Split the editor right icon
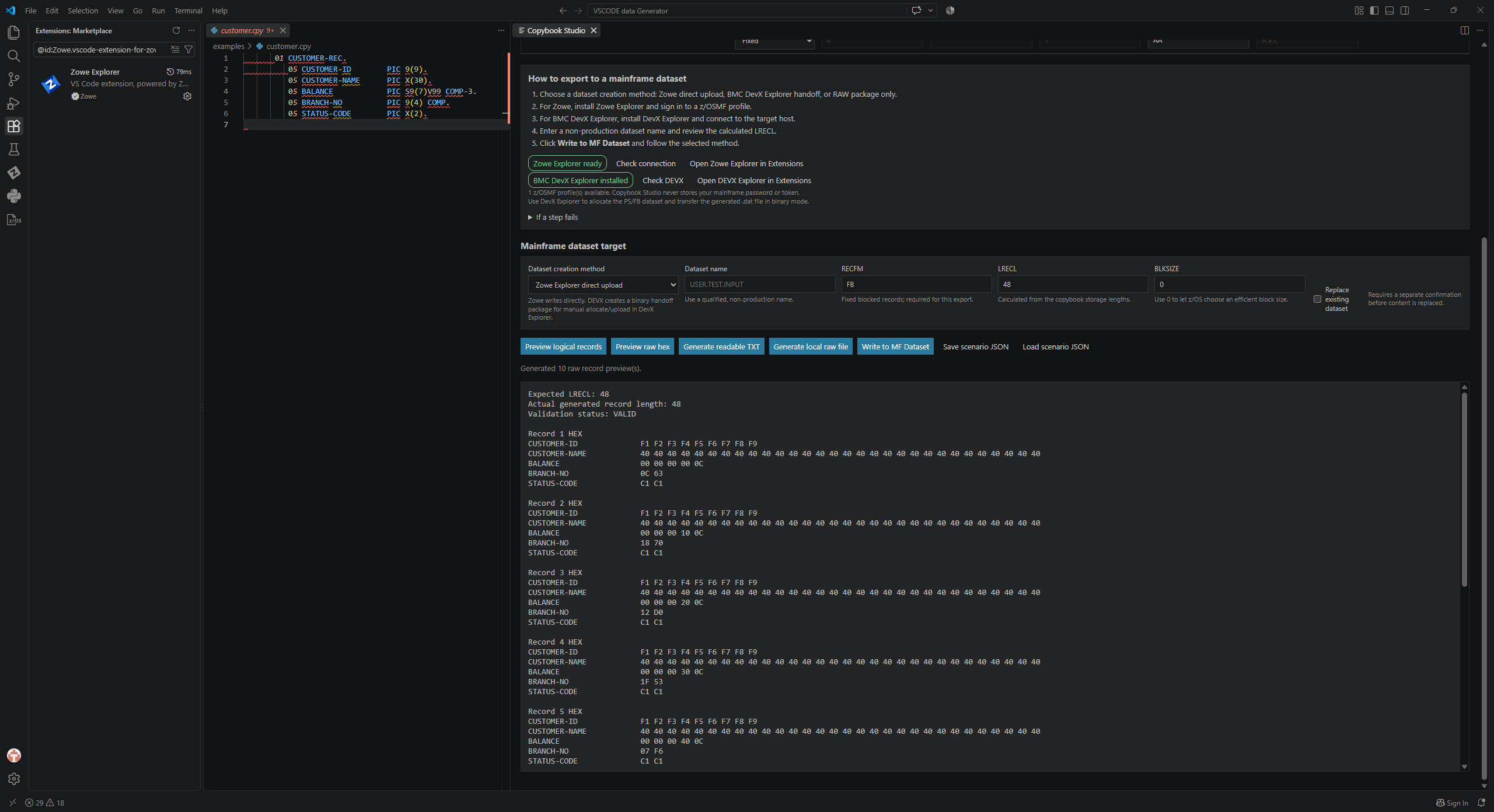This screenshot has width=1494, height=812. pos(1464,30)
